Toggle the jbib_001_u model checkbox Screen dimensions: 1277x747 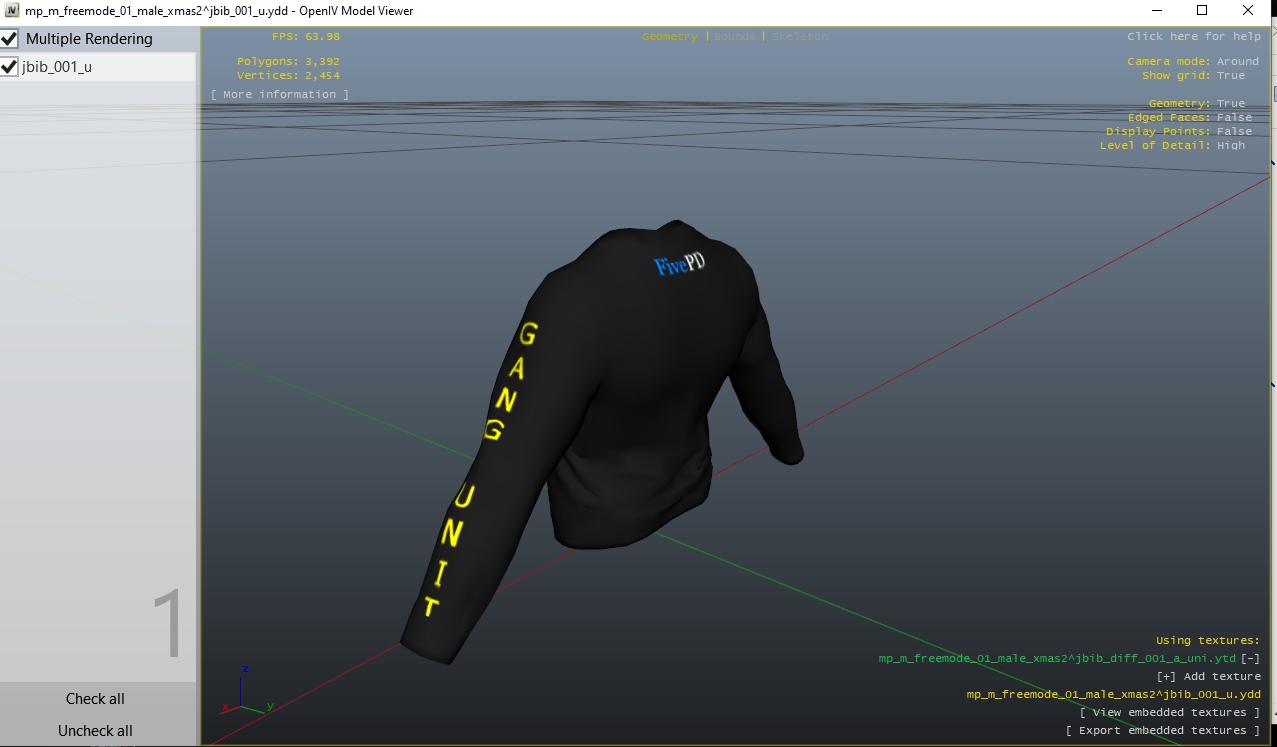(10, 67)
